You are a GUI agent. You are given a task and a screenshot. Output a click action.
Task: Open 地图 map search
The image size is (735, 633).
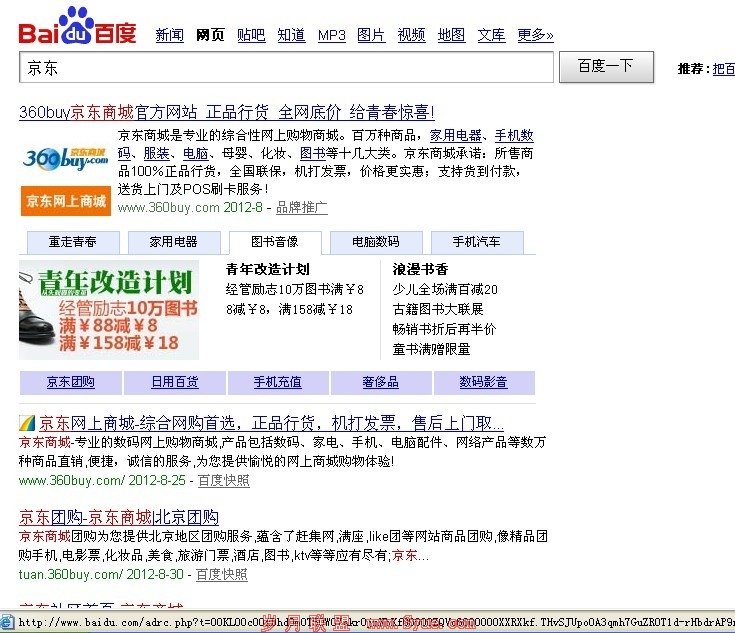click(451, 35)
